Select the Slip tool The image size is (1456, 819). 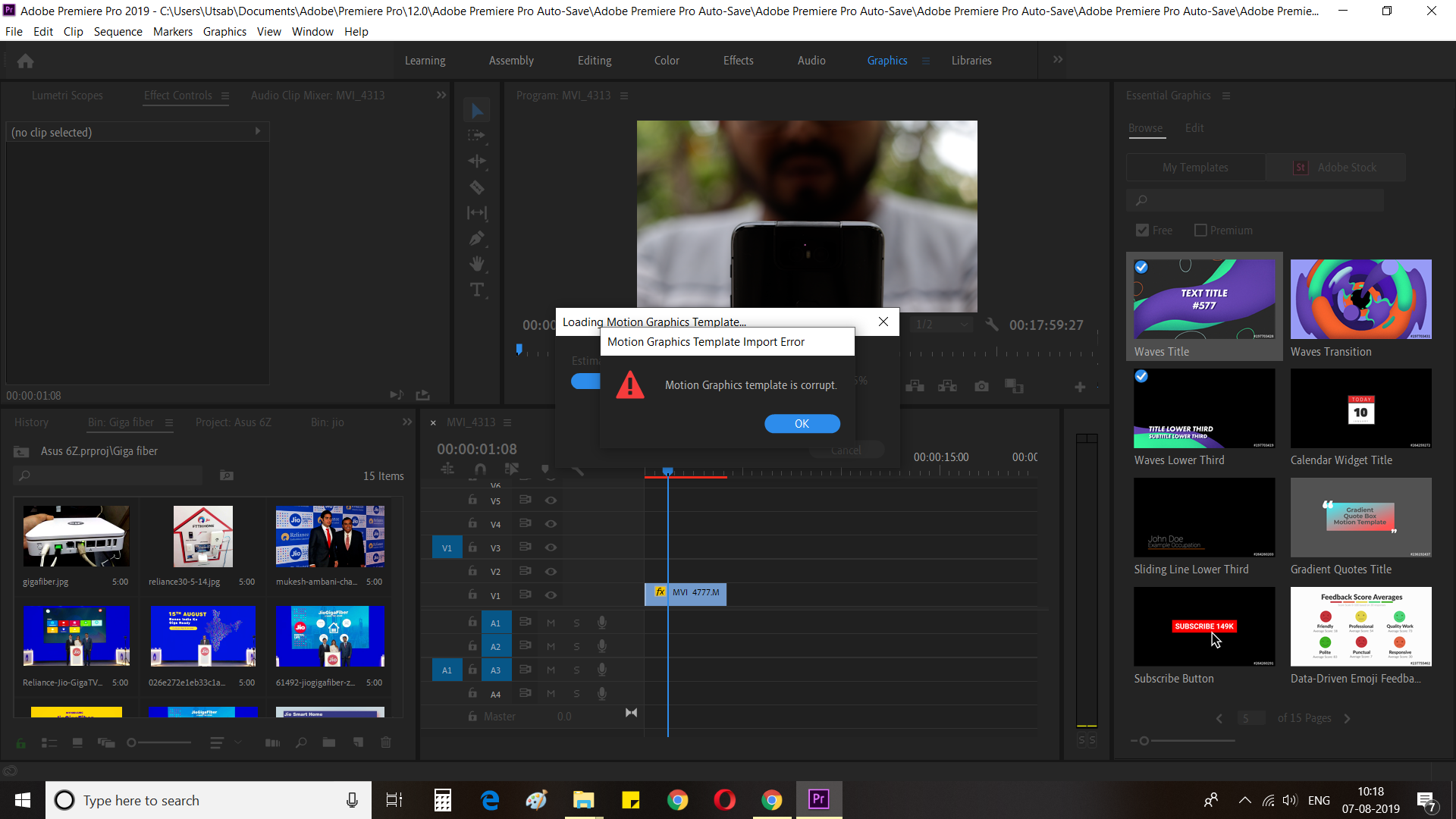477,213
